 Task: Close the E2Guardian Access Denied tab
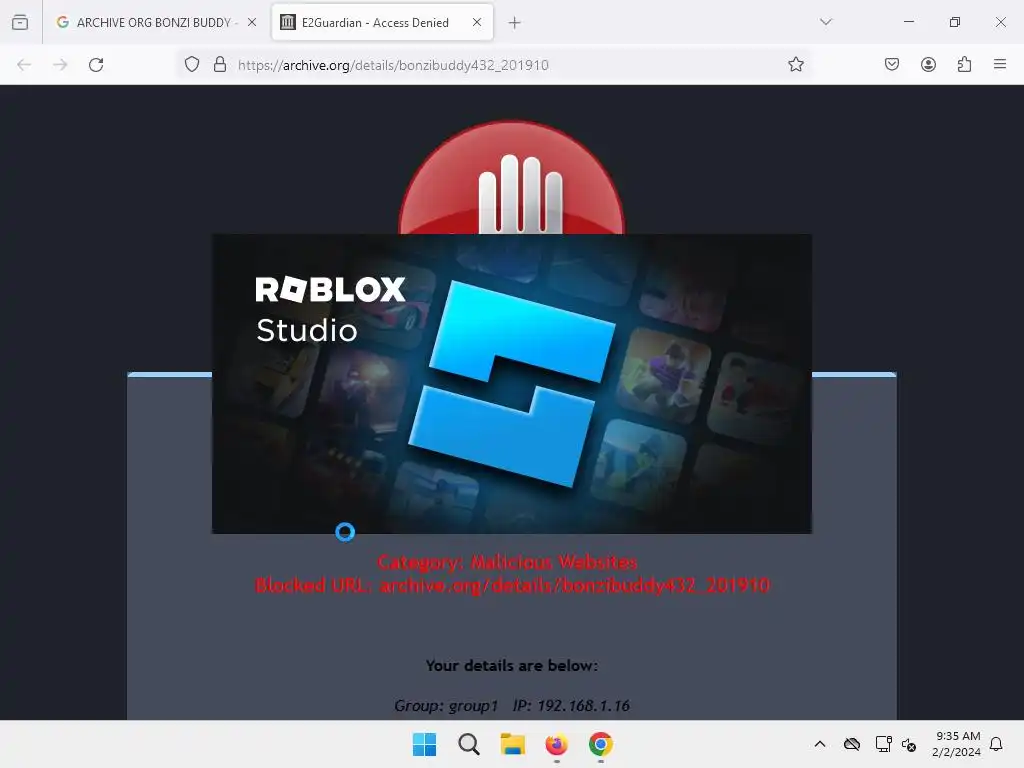(477, 22)
